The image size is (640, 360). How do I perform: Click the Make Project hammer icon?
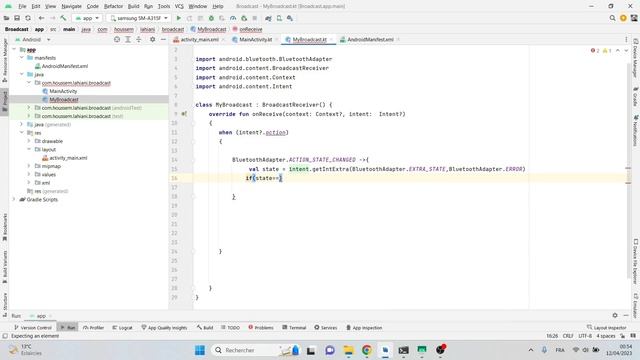(x=63, y=18)
